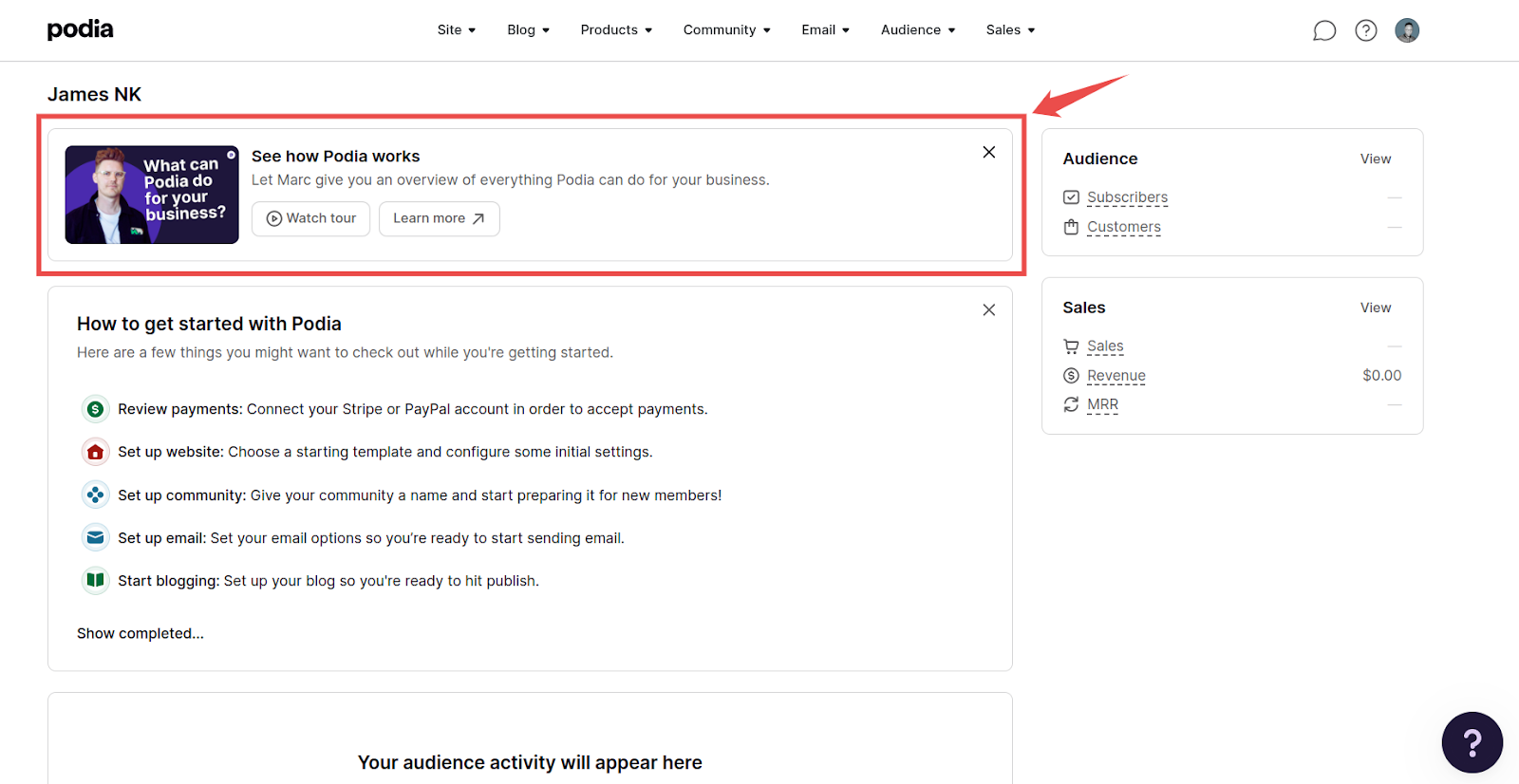Open the Subscribers link
The width and height of the screenshot is (1519, 784).
(x=1128, y=197)
